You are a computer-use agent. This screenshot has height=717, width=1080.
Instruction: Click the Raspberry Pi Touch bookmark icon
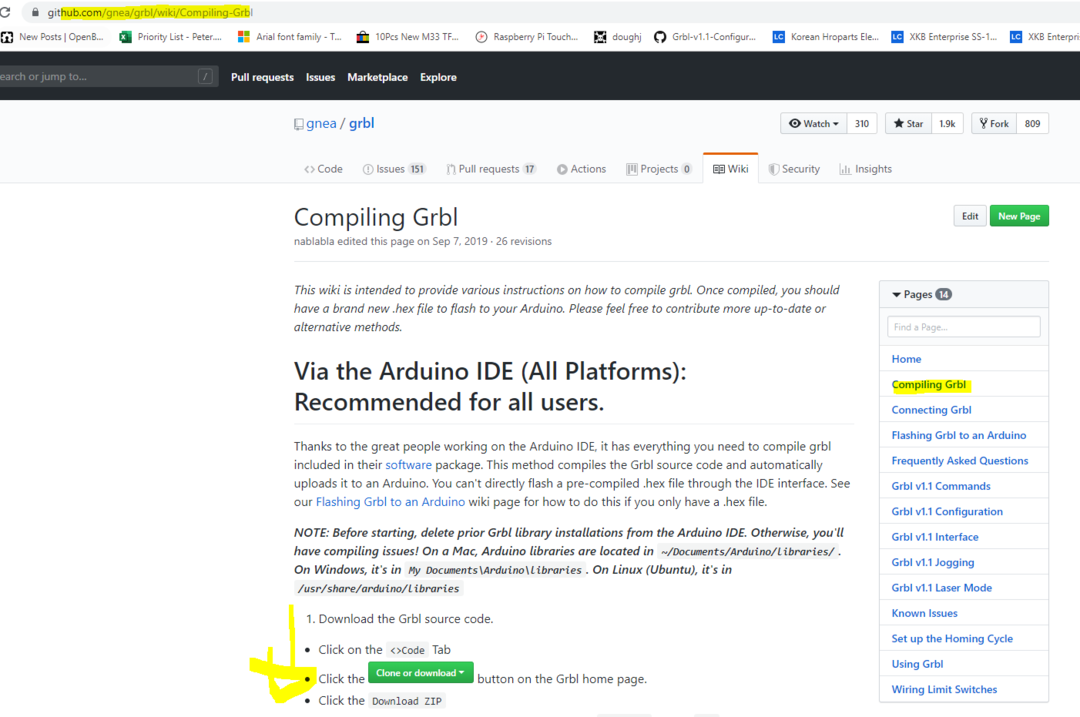pos(481,37)
